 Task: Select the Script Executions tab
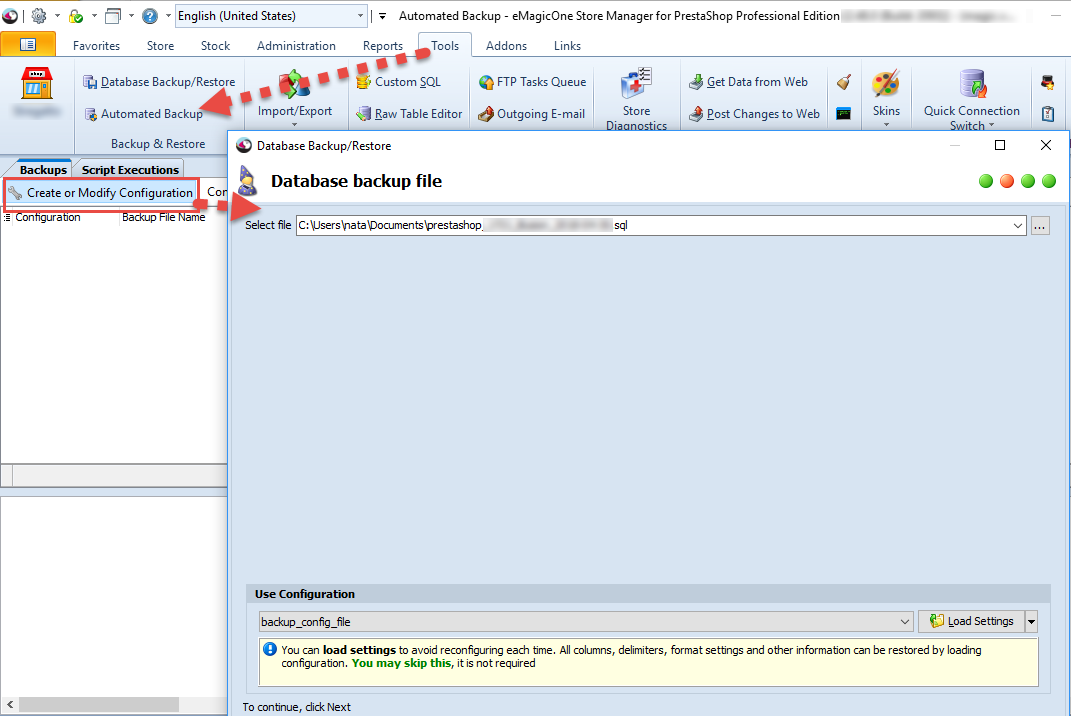(x=130, y=169)
